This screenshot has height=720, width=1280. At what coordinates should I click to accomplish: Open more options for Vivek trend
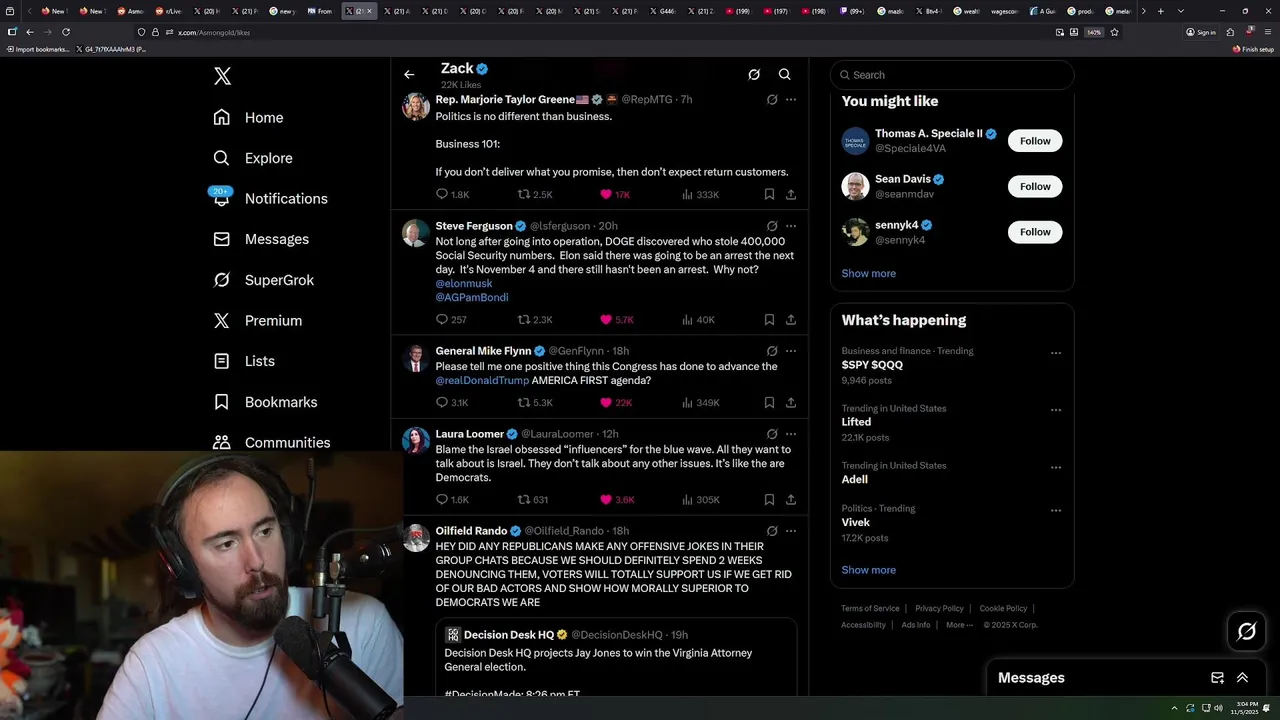point(1055,510)
